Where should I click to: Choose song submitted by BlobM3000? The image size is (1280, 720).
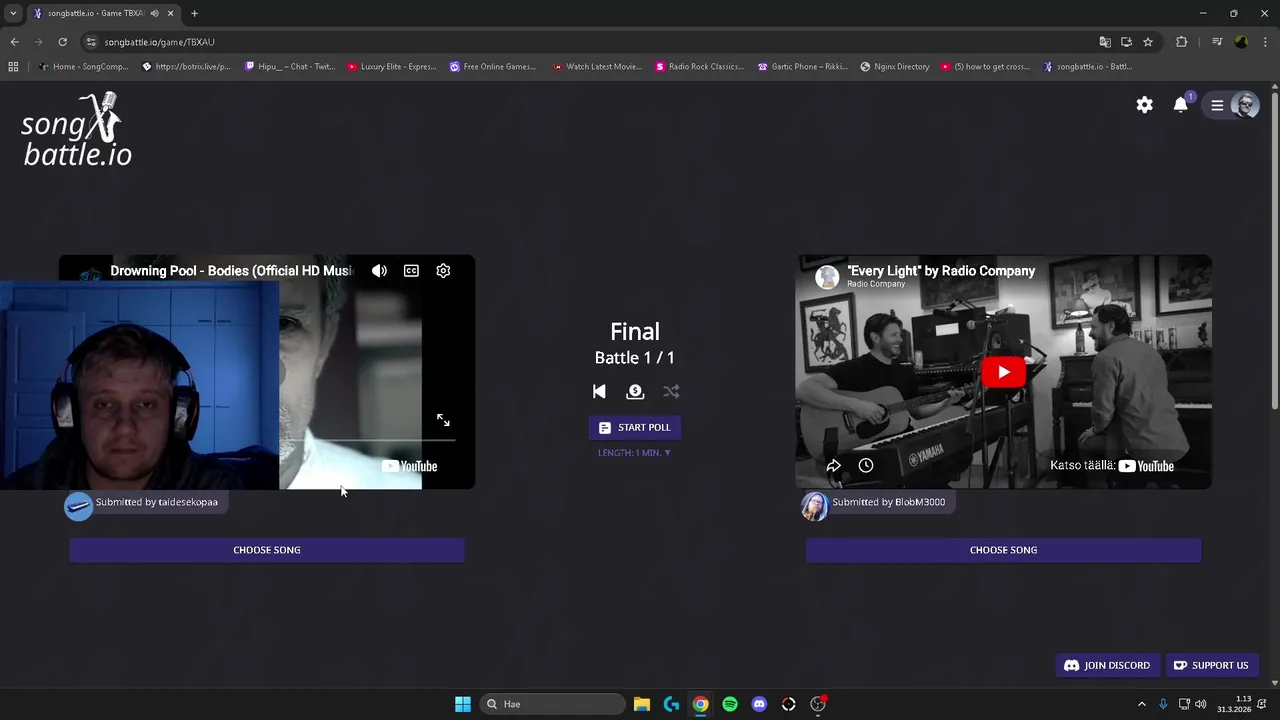pyautogui.click(x=1003, y=550)
